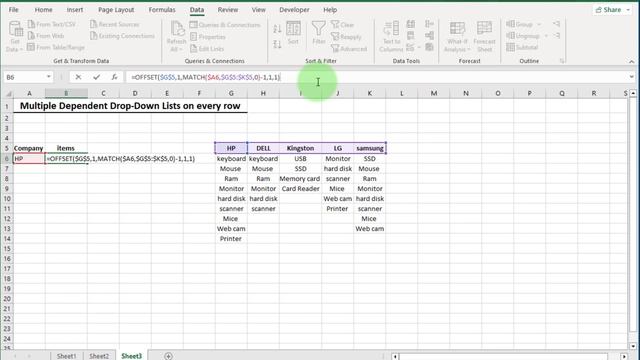Select all cells via corner triangle
Screen dimensions: 640x360
click(x=8, y=93)
